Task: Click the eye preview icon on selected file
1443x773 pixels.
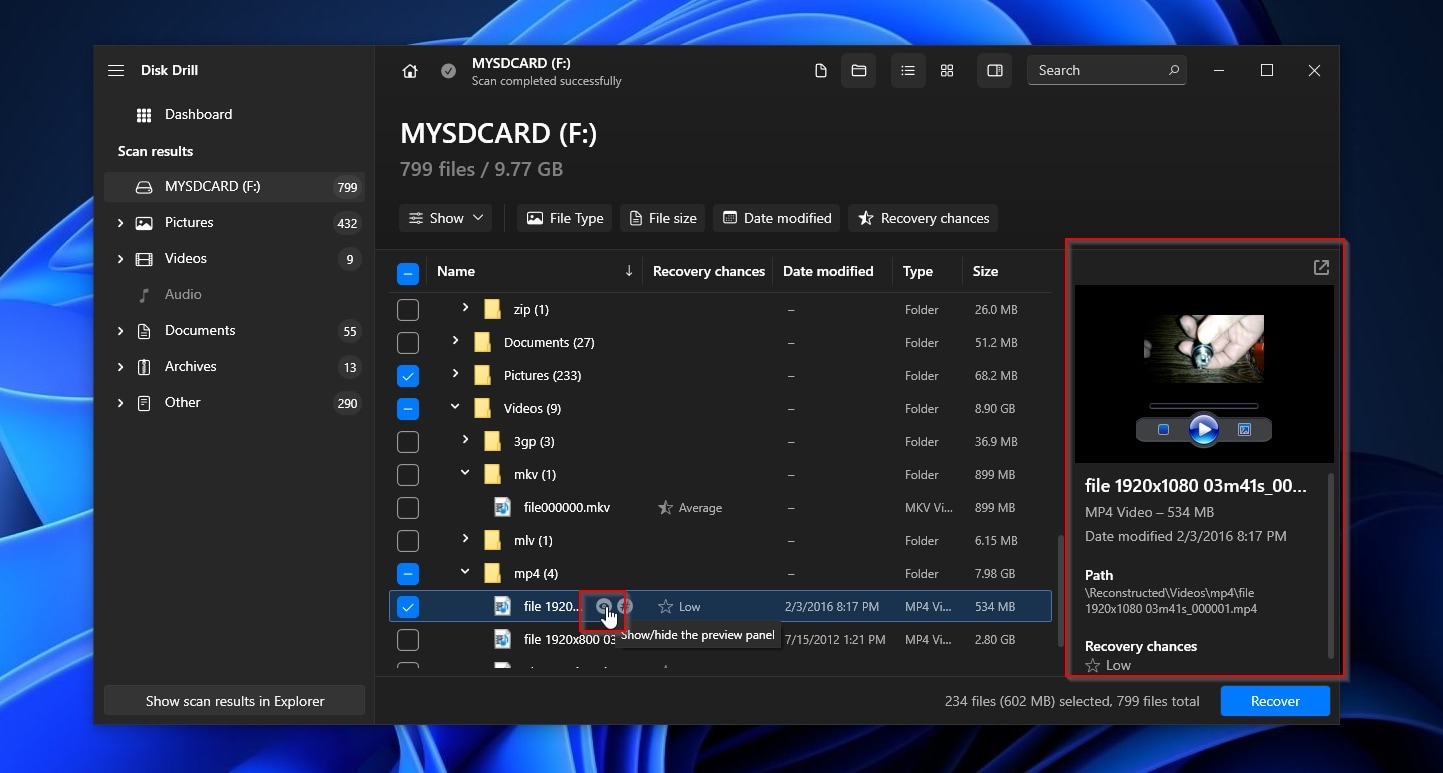Action: tap(602, 606)
